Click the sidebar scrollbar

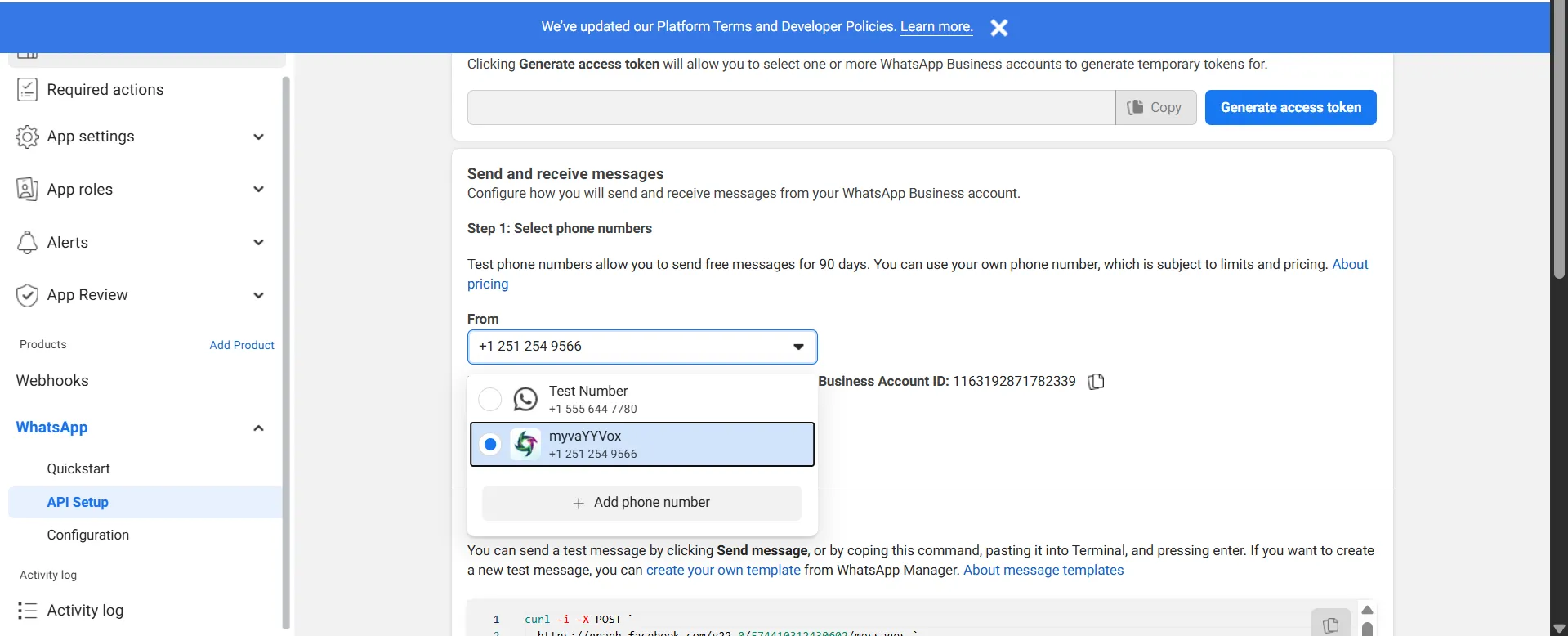286,352
